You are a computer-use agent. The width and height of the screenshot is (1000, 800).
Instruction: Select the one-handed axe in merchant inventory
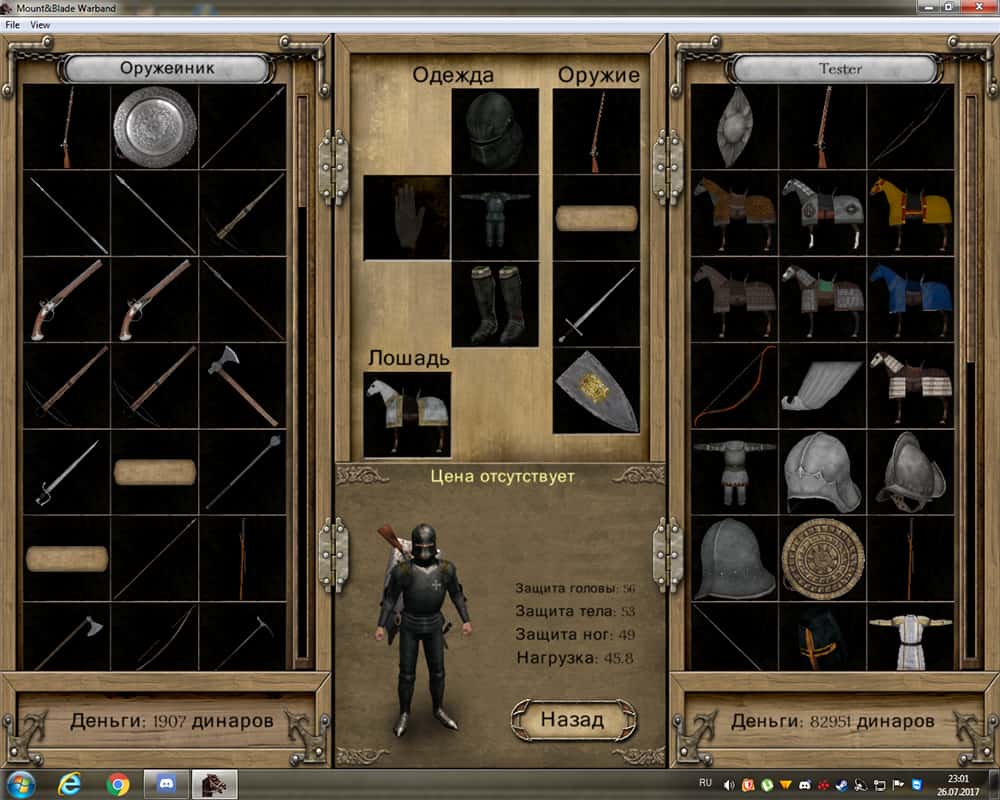pyautogui.click(x=242, y=386)
